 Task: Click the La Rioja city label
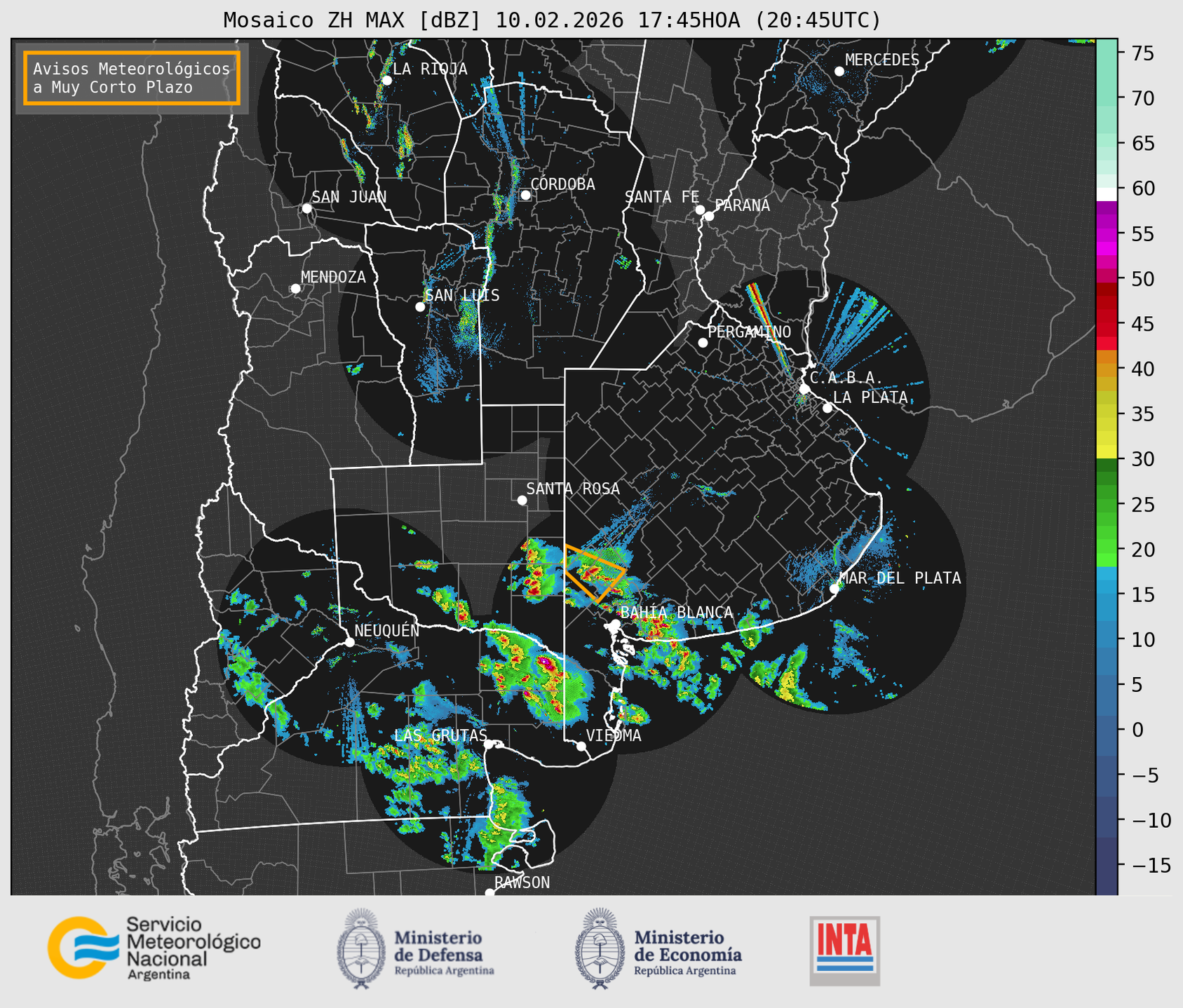(x=430, y=69)
